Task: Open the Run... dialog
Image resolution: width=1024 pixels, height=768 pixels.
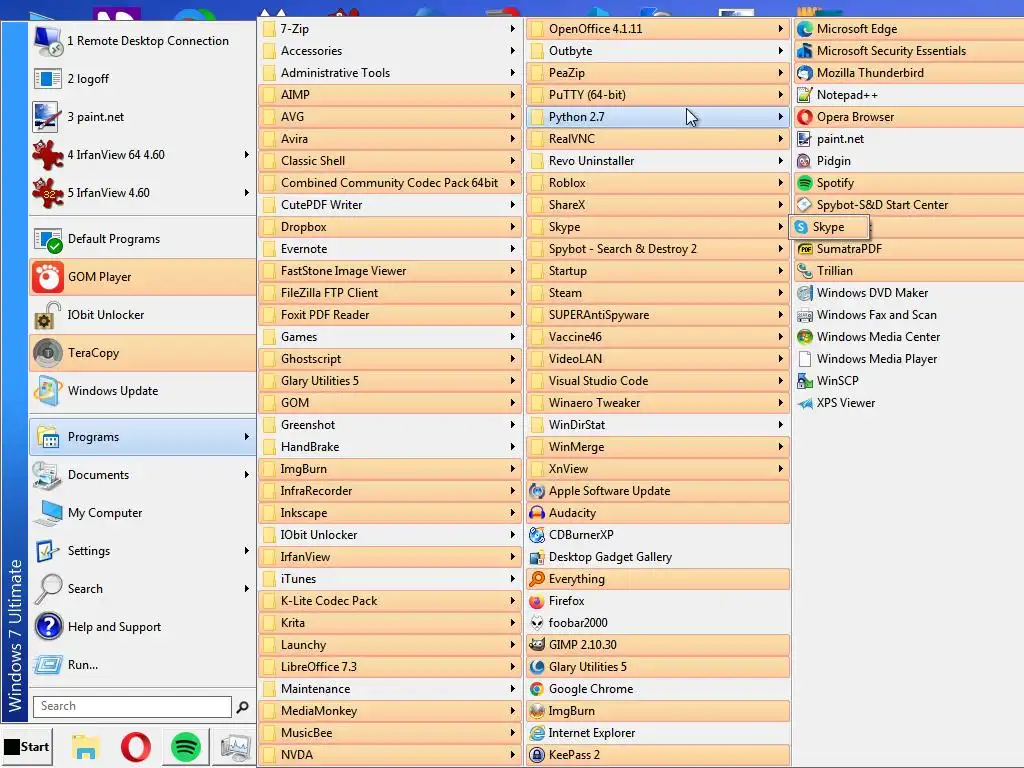Action: tap(142, 665)
